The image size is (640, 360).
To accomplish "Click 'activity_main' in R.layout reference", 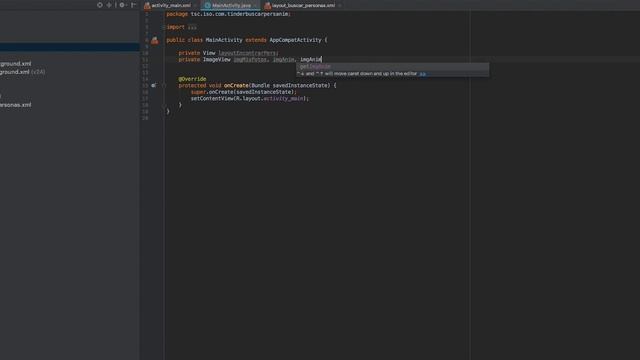I will click(x=283, y=98).
